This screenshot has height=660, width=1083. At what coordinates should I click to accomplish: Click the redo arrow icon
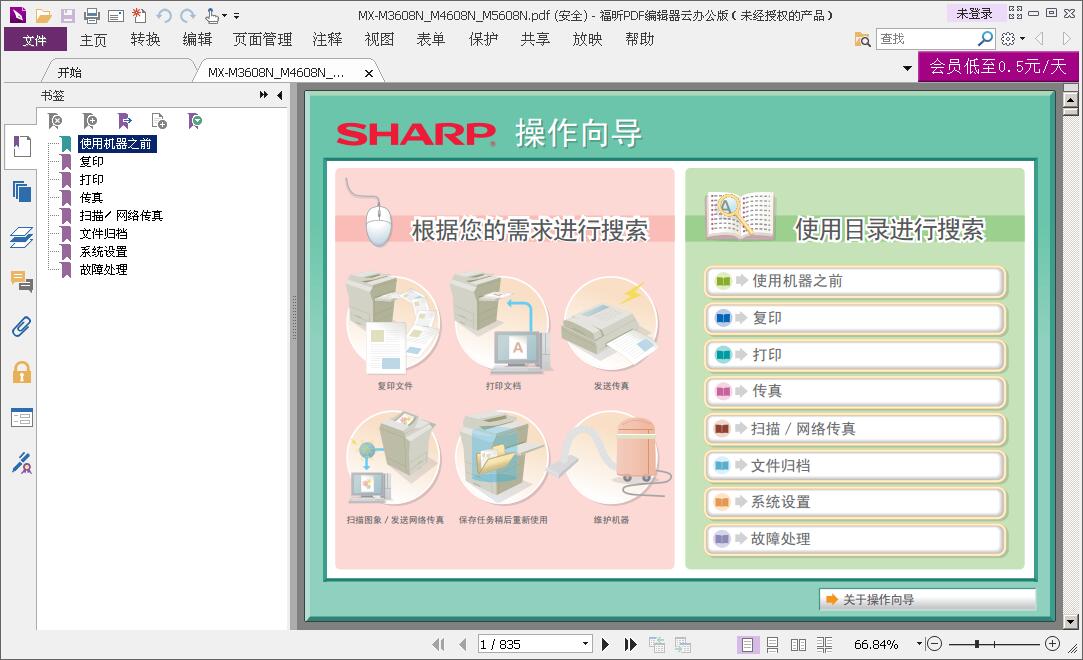click(x=187, y=15)
